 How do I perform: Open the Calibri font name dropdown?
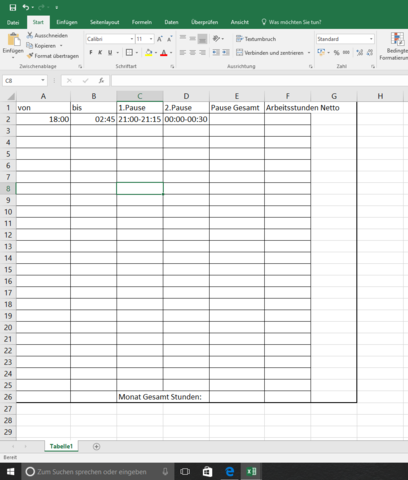tap(132, 39)
